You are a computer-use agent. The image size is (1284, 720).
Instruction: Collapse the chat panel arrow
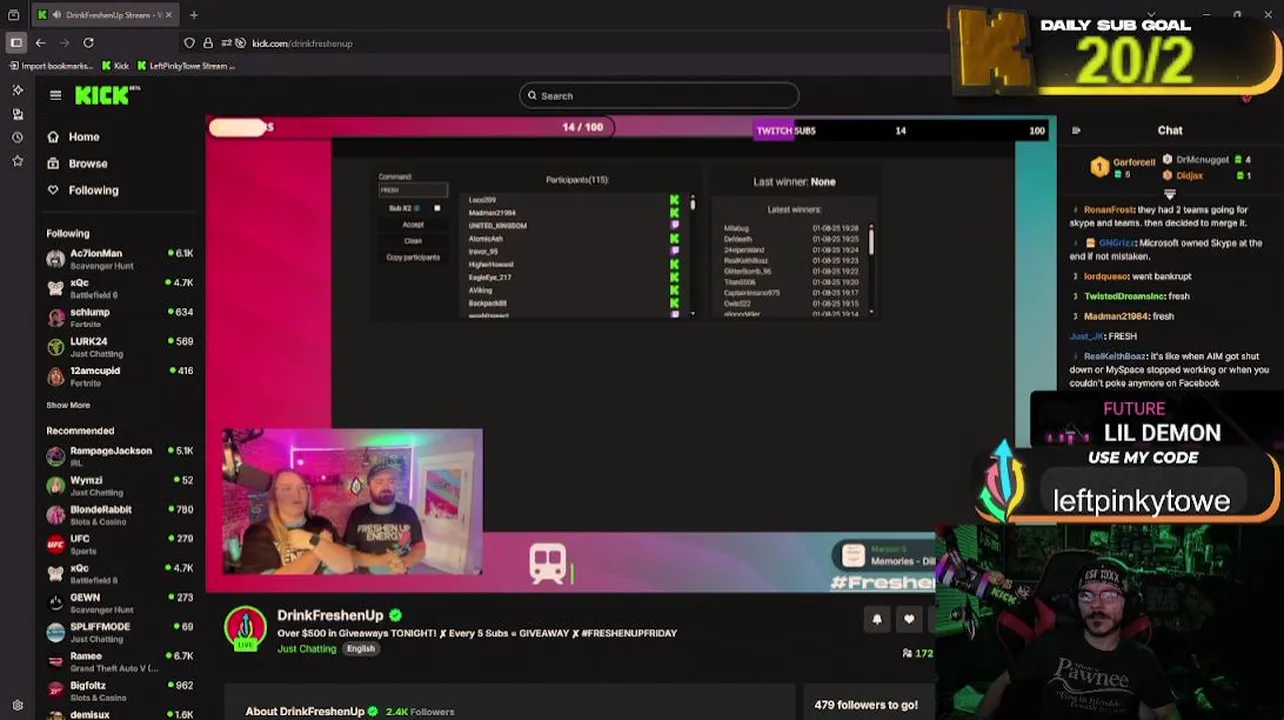pyautogui.click(x=1076, y=130)
